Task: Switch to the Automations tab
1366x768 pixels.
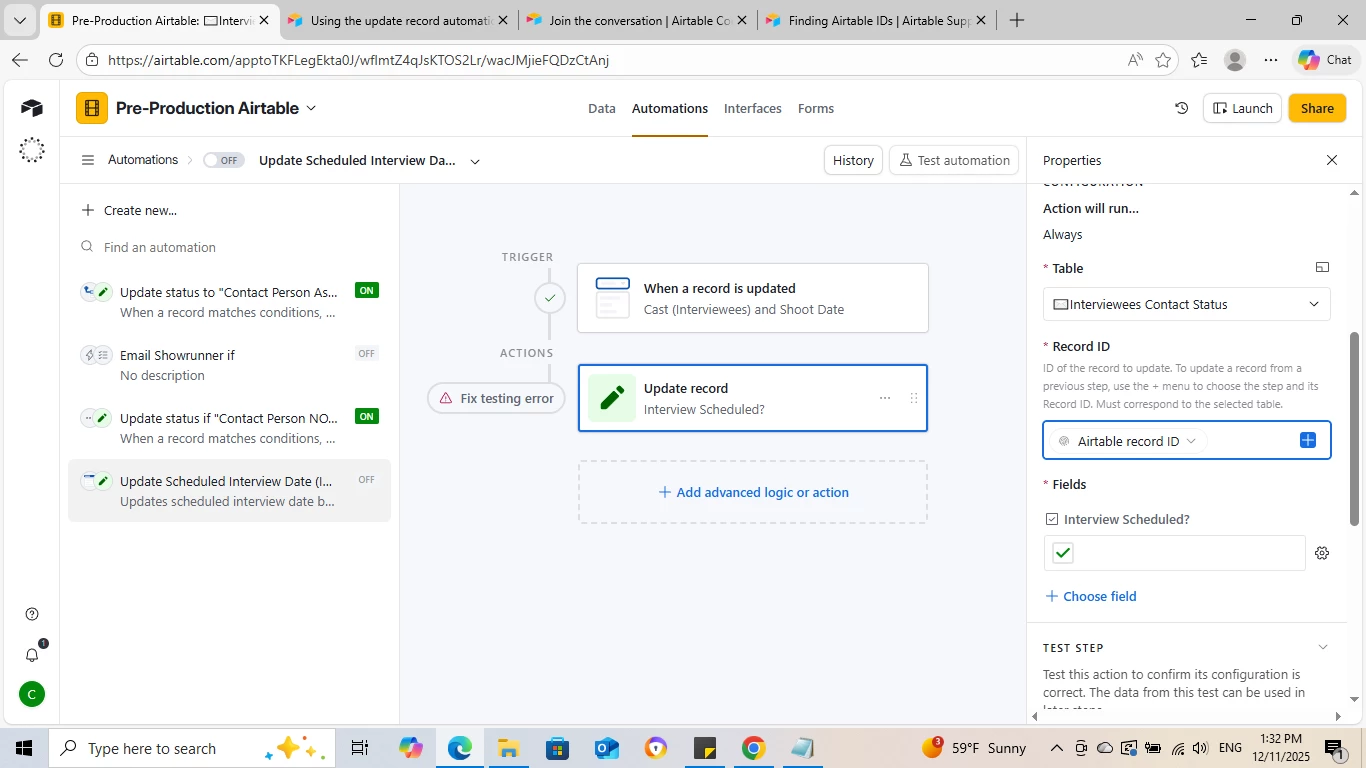Action: tap(670, 108)
